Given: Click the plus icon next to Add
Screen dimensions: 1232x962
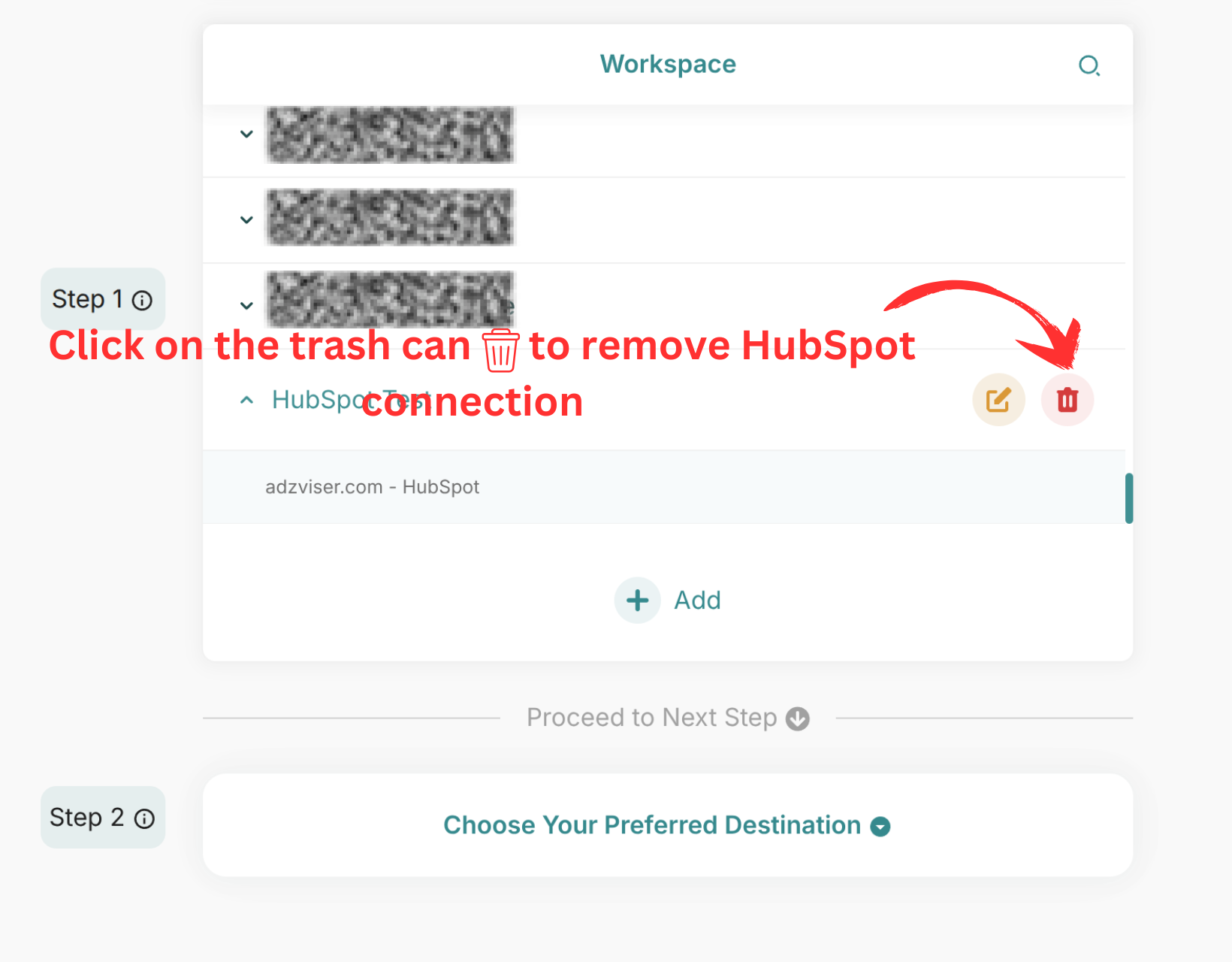Looking at the screenshot, I should click(636, 600).
